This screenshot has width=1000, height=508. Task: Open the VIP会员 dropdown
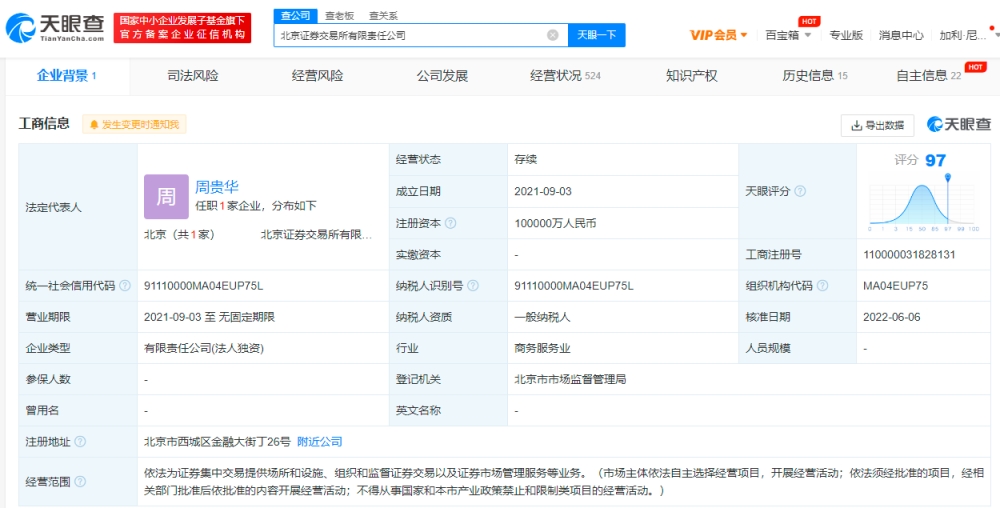pyautogui.click(x=719, y=35)
